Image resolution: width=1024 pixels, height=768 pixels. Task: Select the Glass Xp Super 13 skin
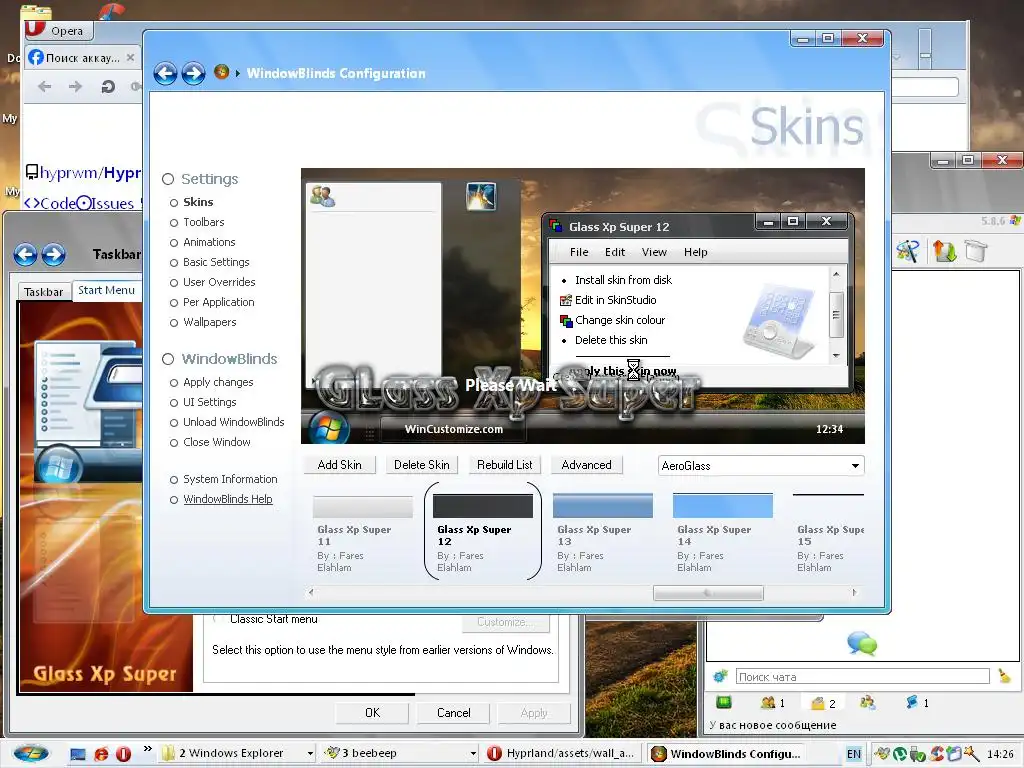[602, 534]
